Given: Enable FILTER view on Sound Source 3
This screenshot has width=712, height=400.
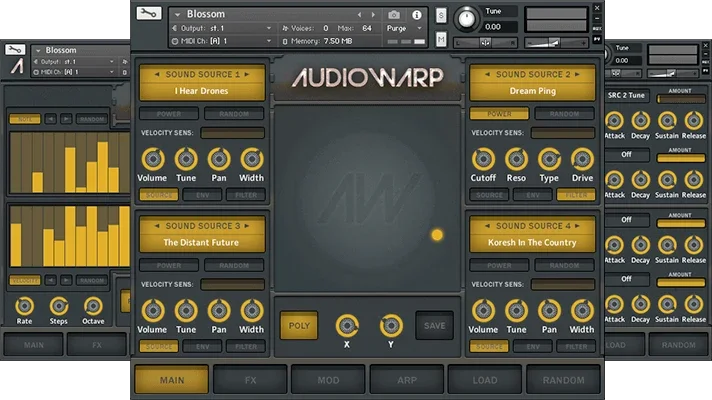Looking at the screenshot, I should (246, 346).
